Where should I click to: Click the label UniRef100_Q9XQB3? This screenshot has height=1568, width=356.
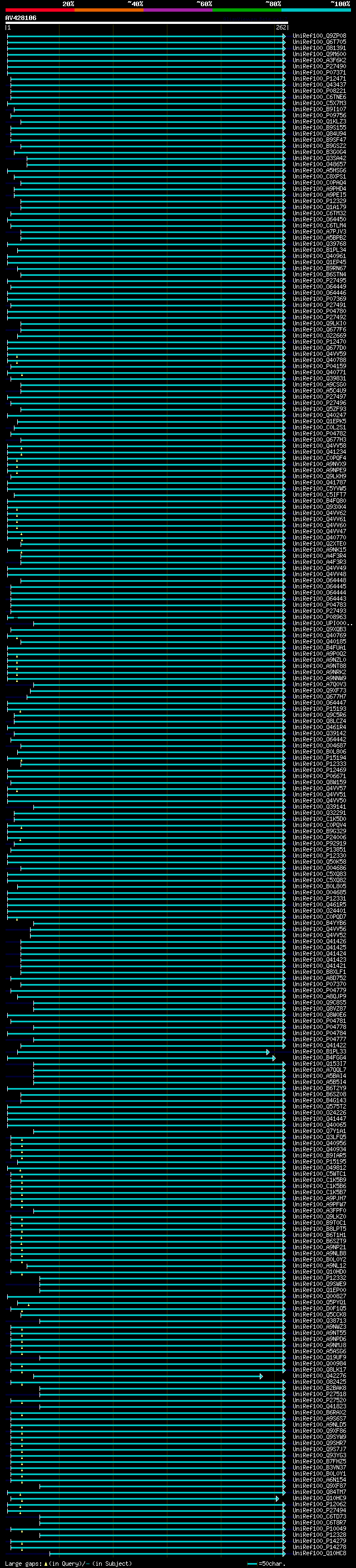[x=319, y=630]
